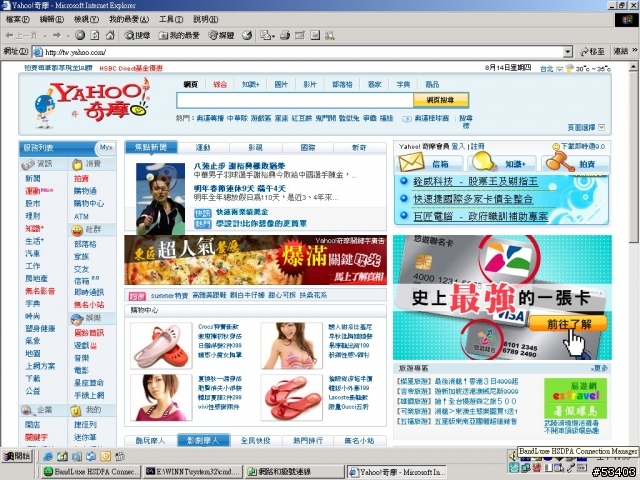640x480 pixels.
Task: Switch to the 全民快投 tab
Action: [255, 440]
